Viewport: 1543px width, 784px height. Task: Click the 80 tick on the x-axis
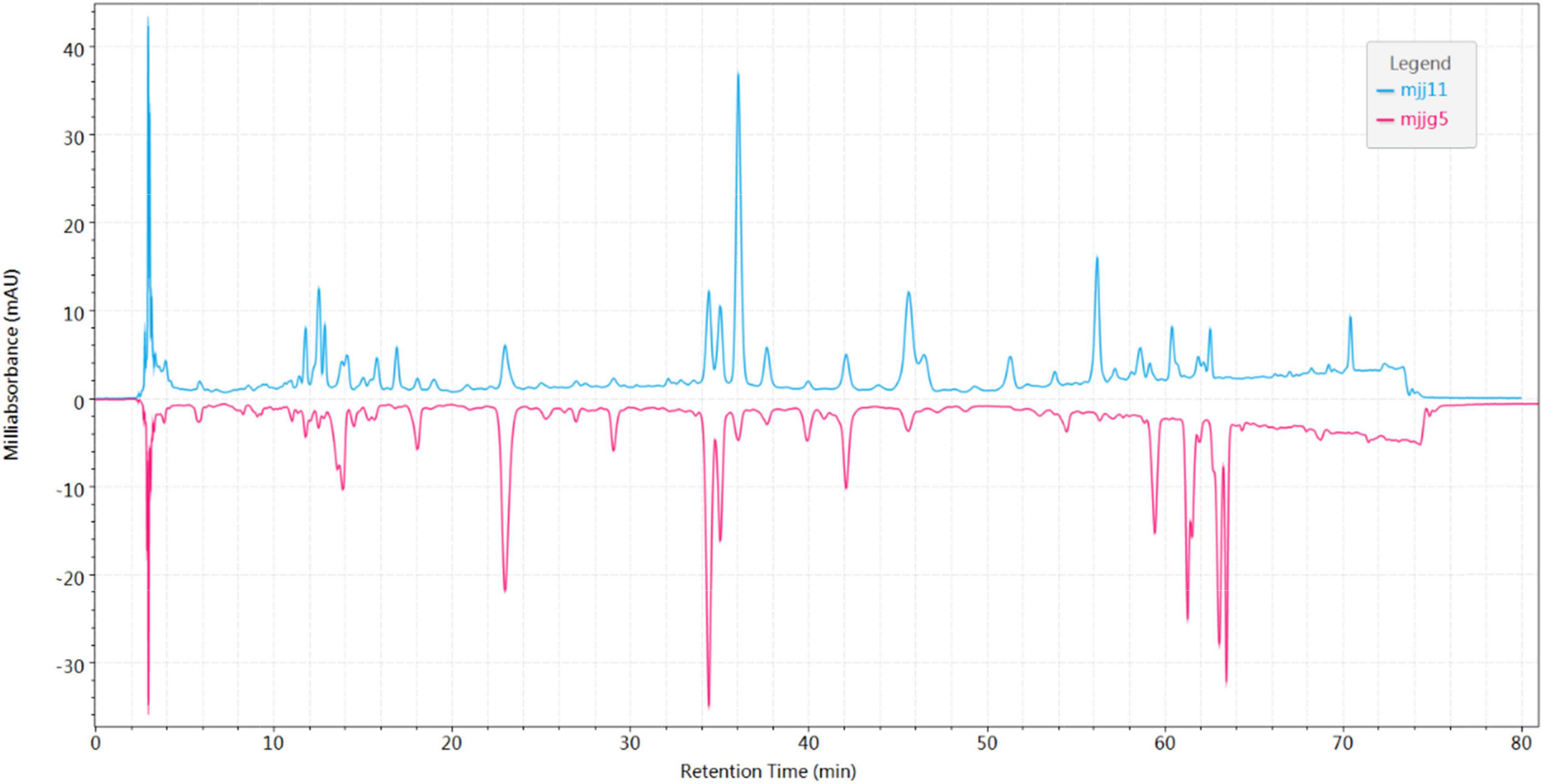tap(1521, 743)
